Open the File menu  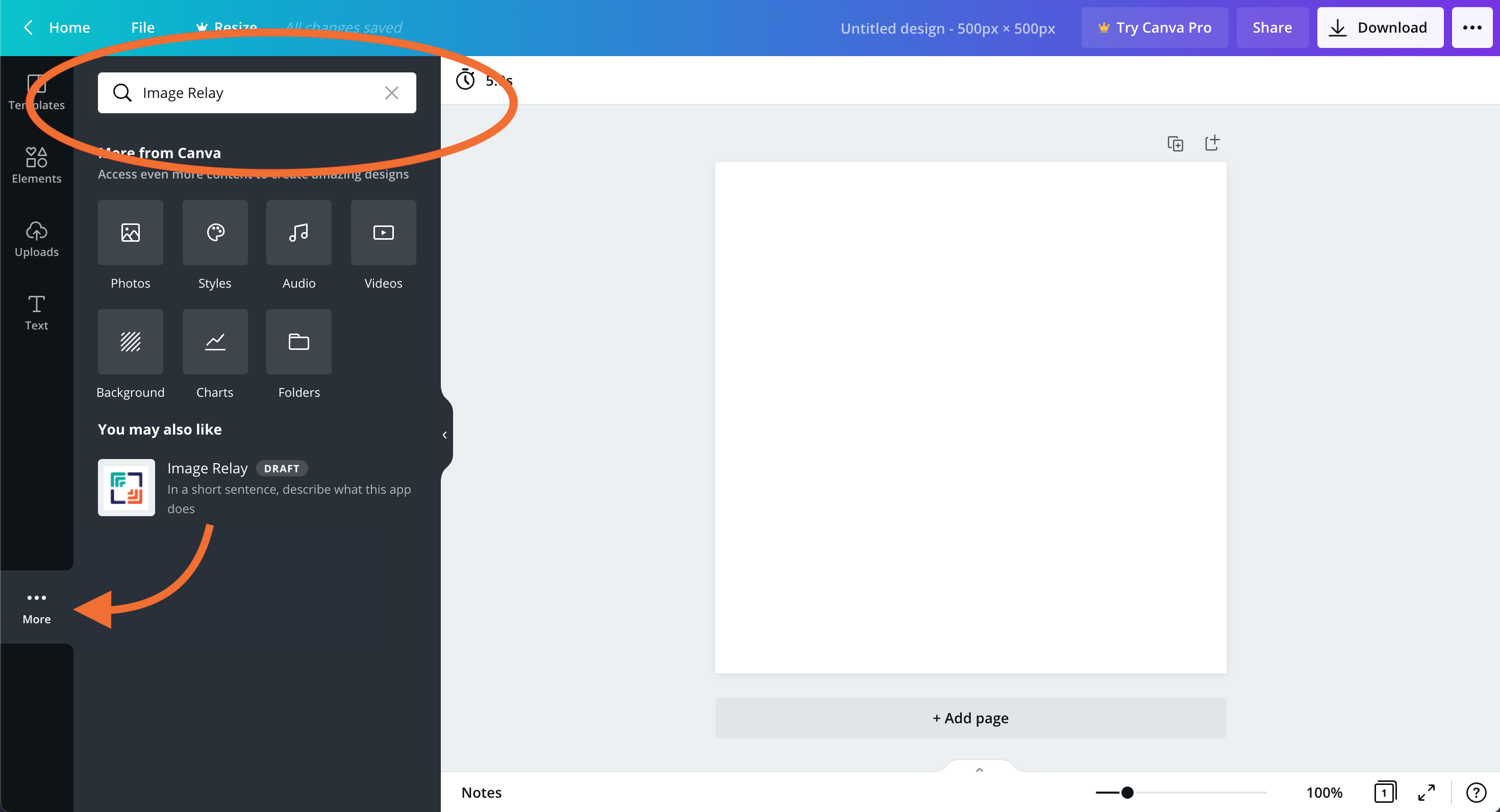pos(143,28)
